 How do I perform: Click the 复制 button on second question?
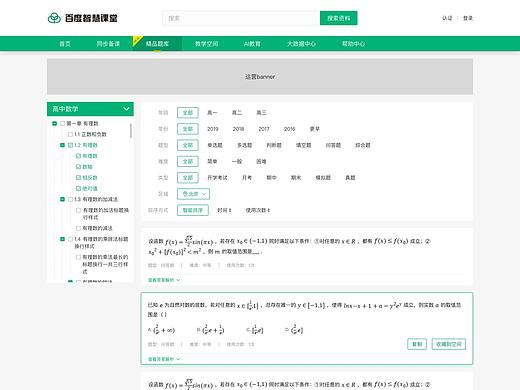click(417, 344)
